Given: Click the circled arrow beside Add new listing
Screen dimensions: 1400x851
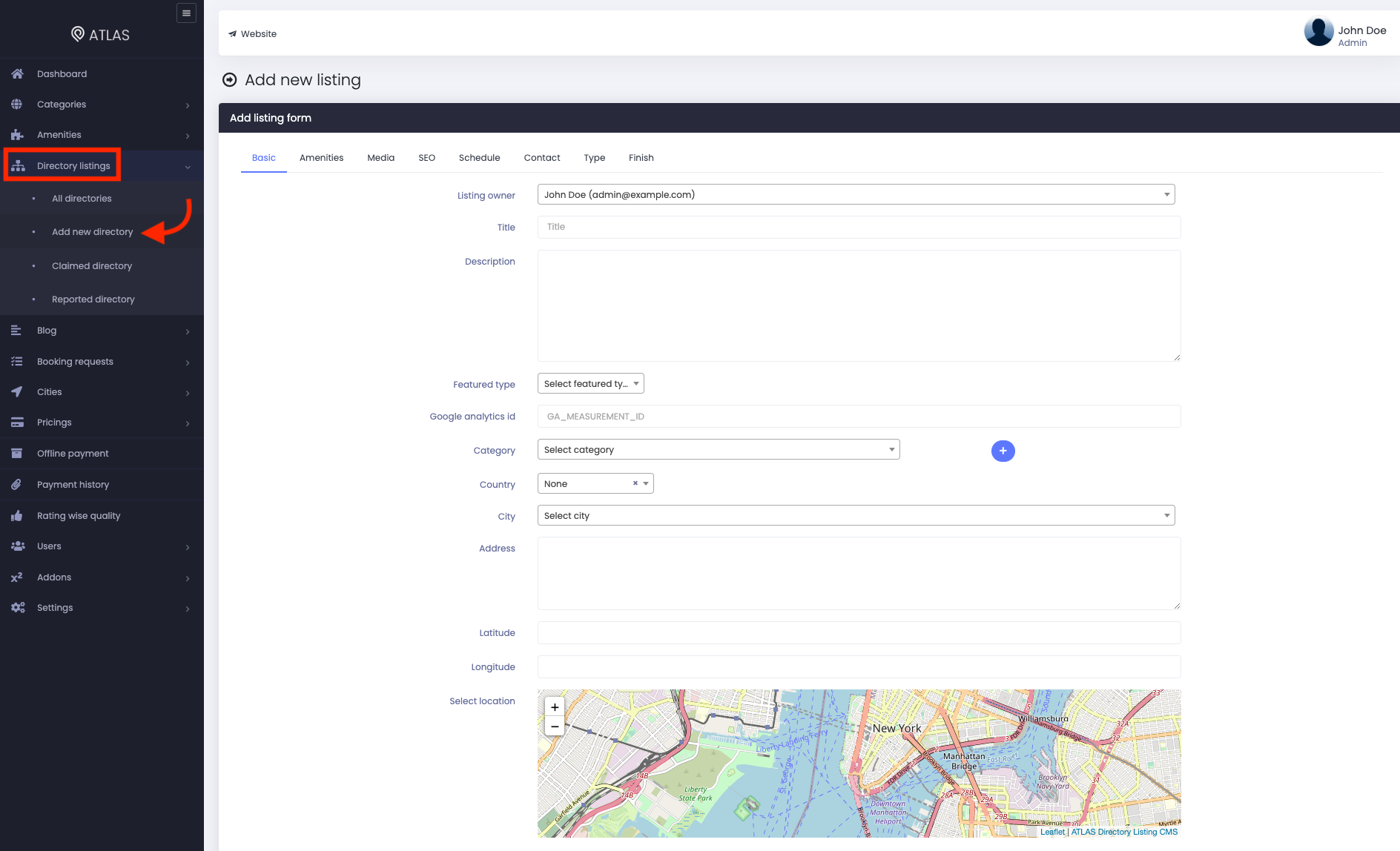Looking at the screenshot, I should pyautogui.click(x=230, y=80).
